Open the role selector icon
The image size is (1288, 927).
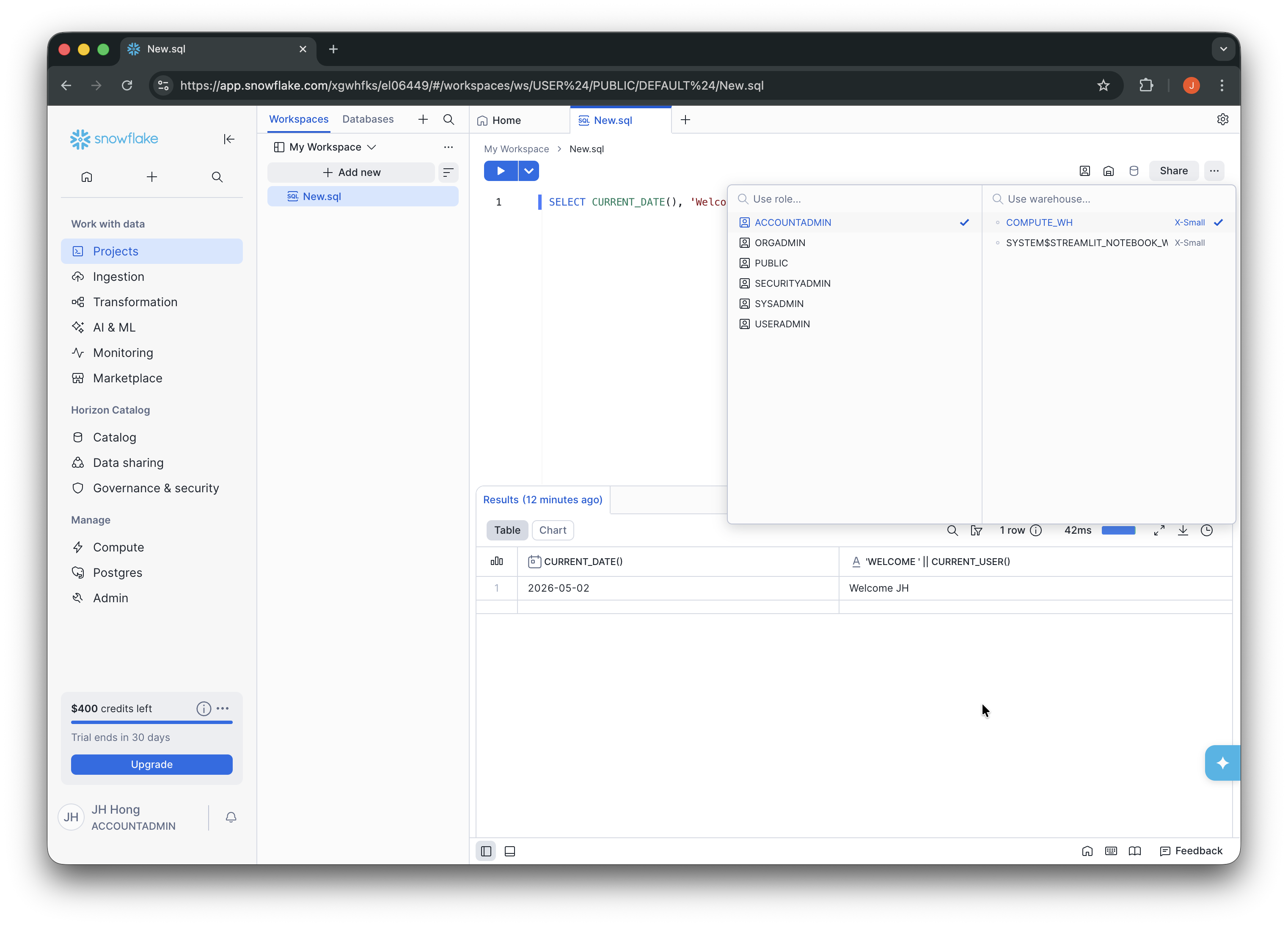[x=1085, y=171]
